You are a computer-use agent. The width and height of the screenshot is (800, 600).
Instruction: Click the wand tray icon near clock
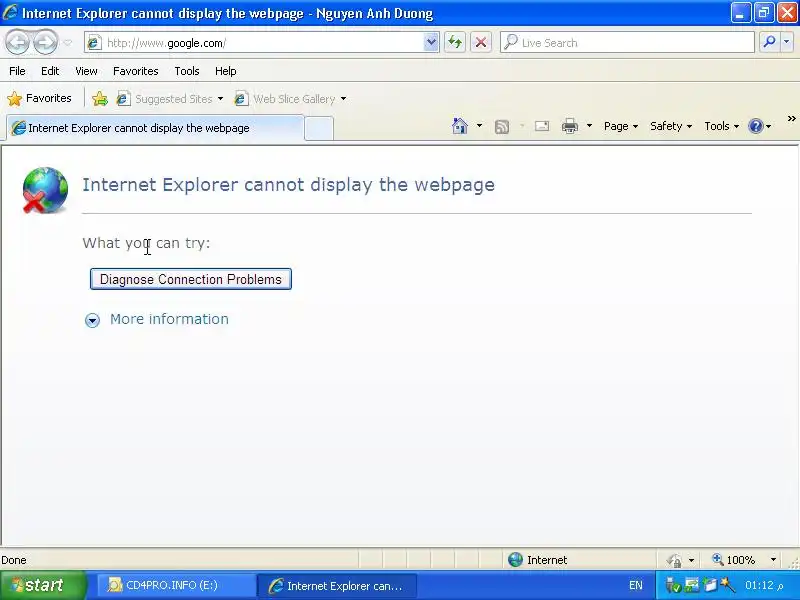(x=728, y=585)
